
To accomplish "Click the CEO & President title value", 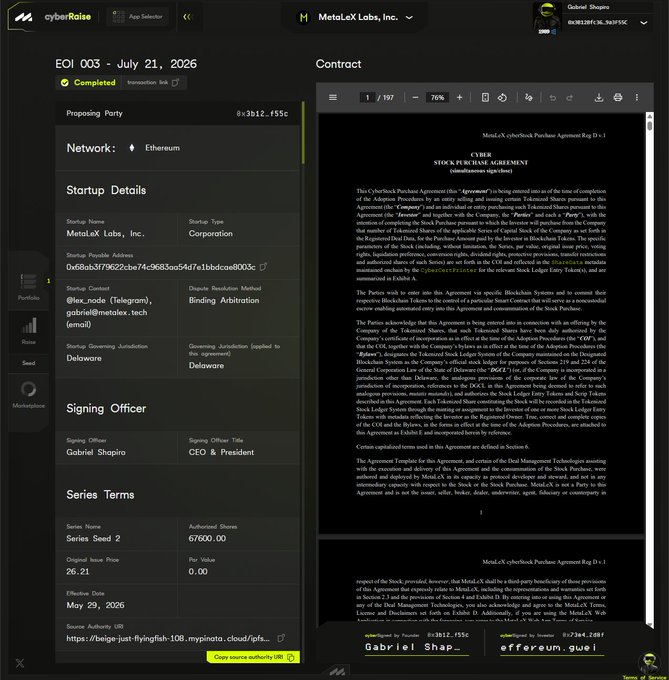I will click(221, 452).
